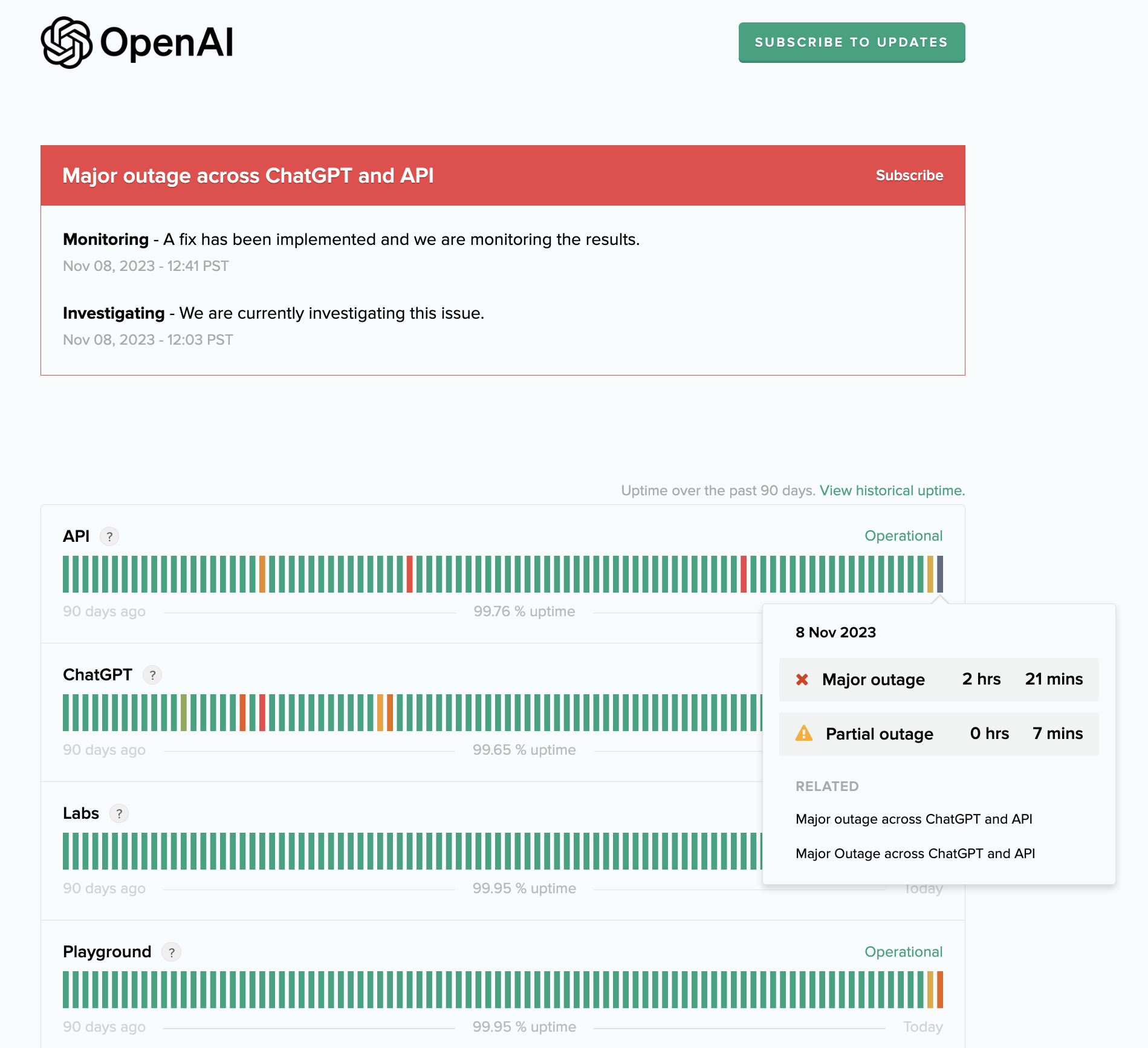The height and width of the screenshot is (1048, 1148).
Task: Click the '99.95 % uptime' label under Labs
Action: pyautogui.click(x=524, y=888)
